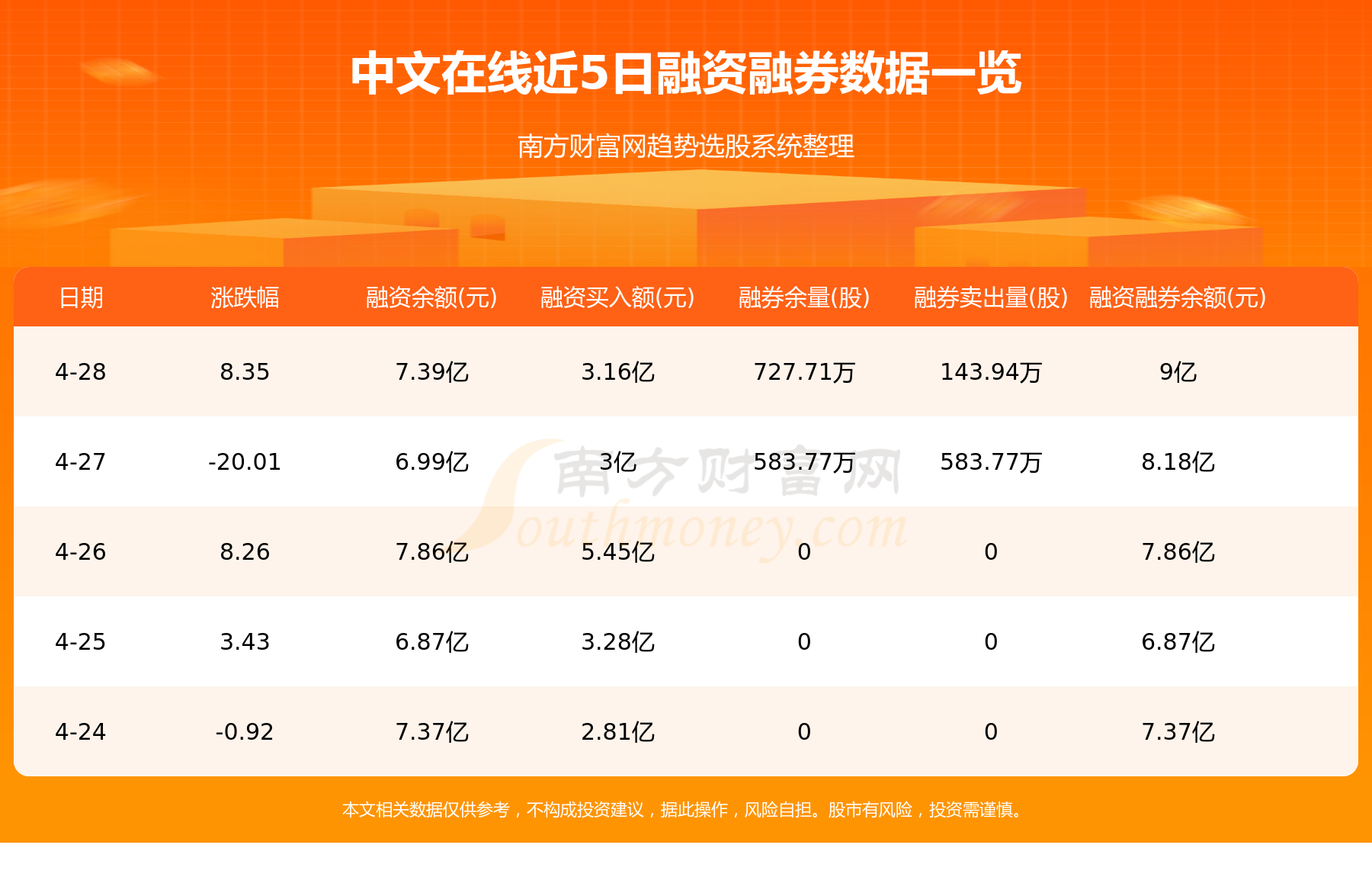Select the 融资融券余额(元) column header
The width and height of the screenshot is (1372, 877).
(1178, 297)
